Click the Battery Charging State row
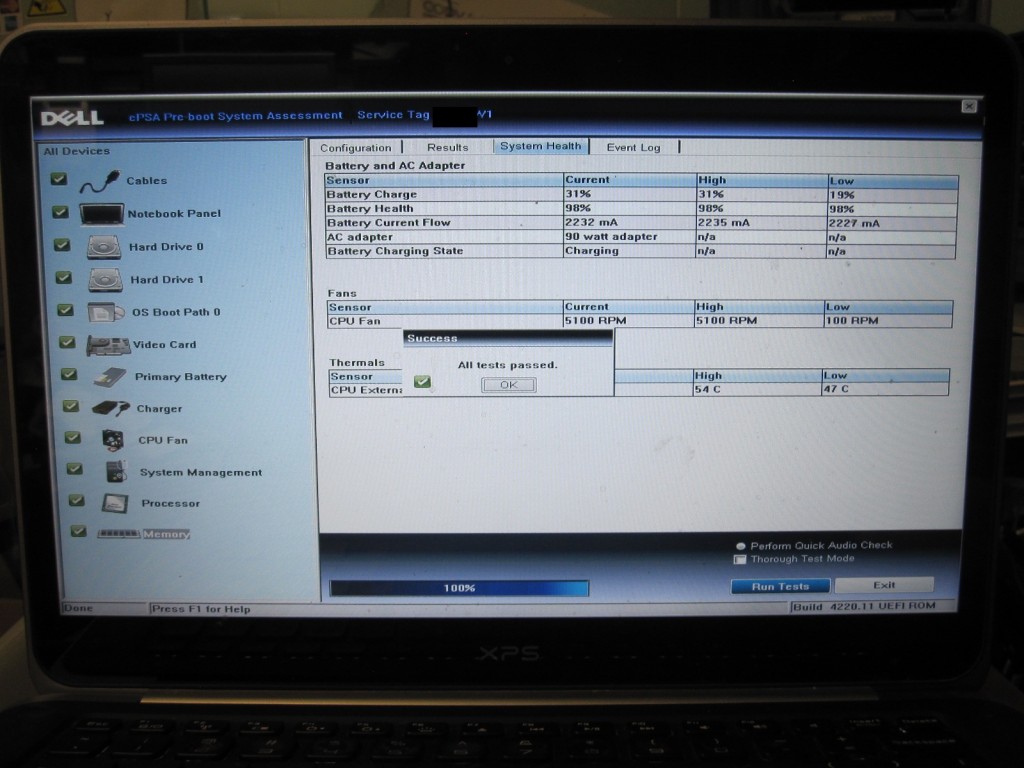This screenshot has height=768, width=1024. coord(641,251)
